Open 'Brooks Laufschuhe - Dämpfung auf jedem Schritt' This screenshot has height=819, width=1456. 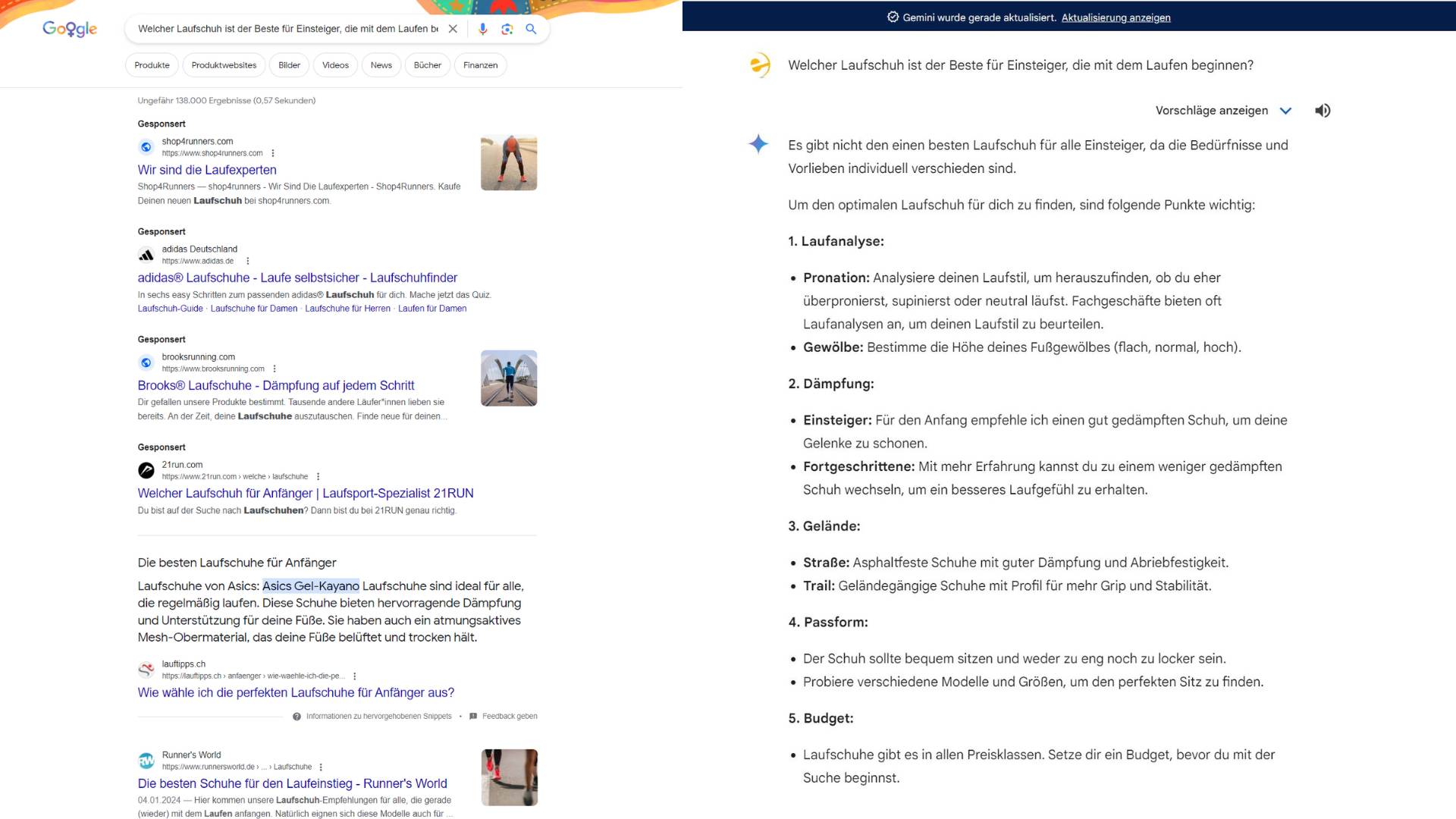coord(276,385)
